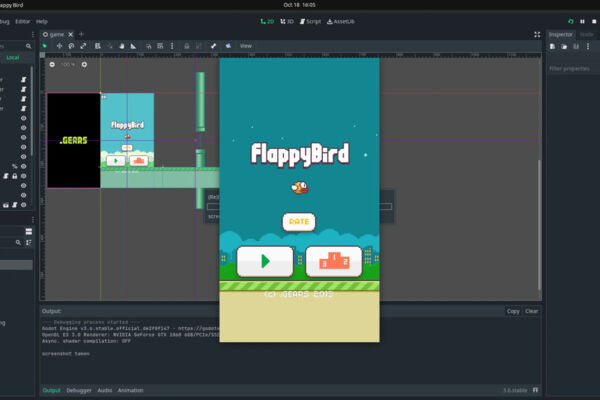Open the script beside the lock icon in the scene tree
The width and height of the screenshot is (600, 400).
click(x=6, y=176)
